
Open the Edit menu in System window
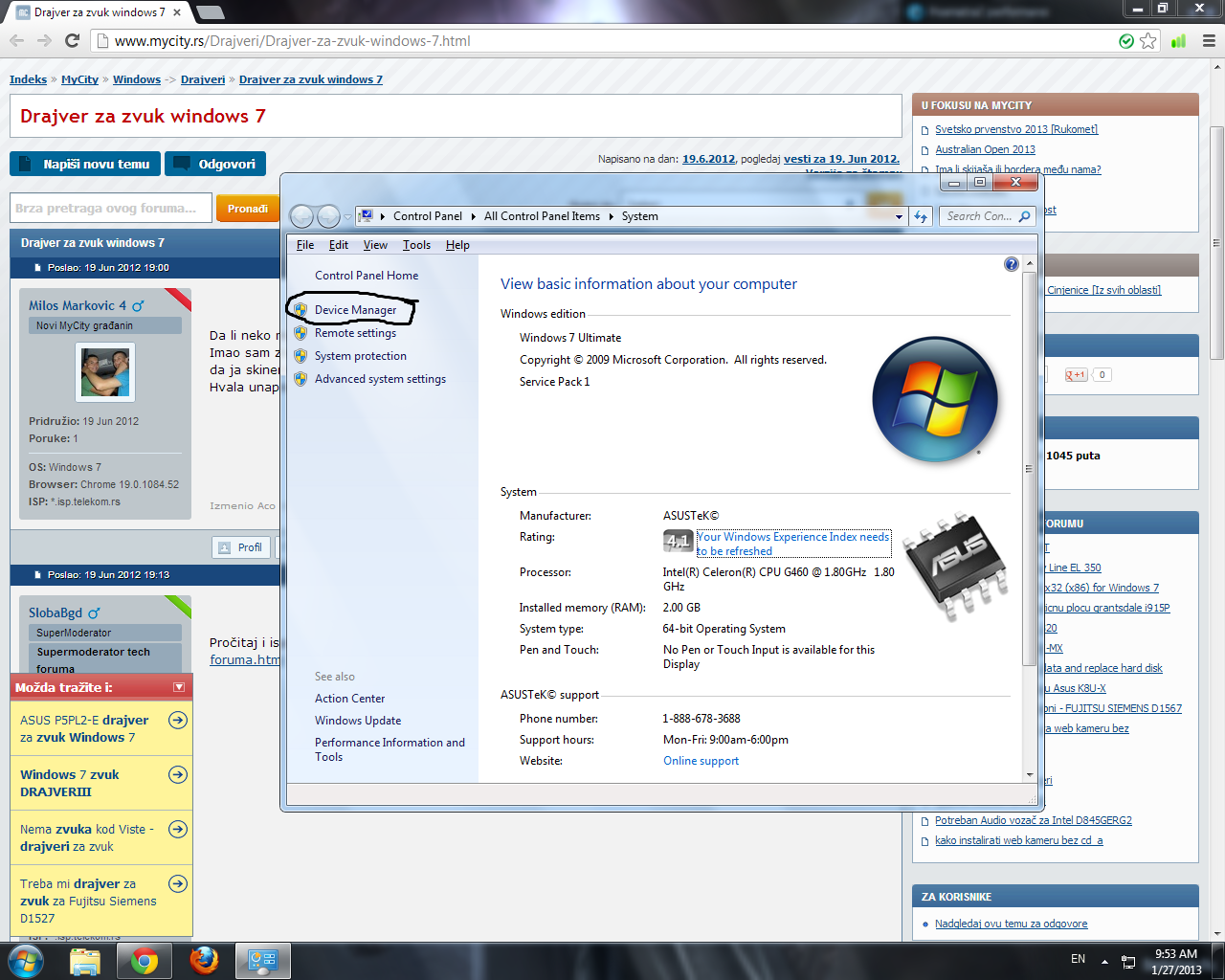[x=339, y=245]
